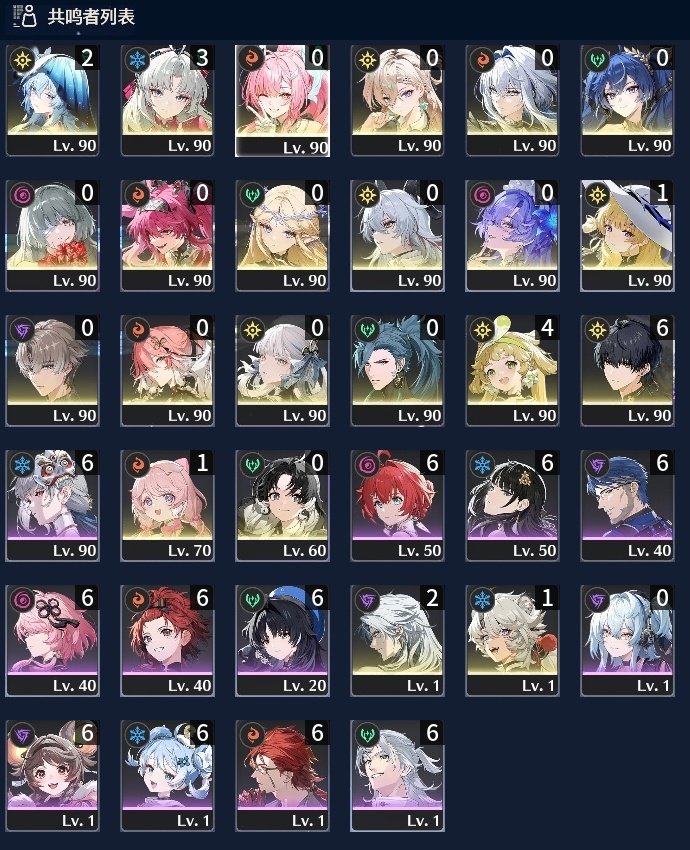Select the highlighted pink-haired winking character portrait
690x850 pixels.
pyautogui.click(x=282, y=101)
